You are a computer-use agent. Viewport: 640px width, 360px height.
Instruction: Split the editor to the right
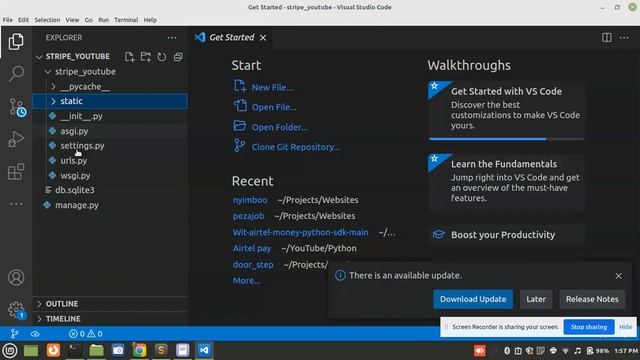pyautogui.click(x=607, y=38)
